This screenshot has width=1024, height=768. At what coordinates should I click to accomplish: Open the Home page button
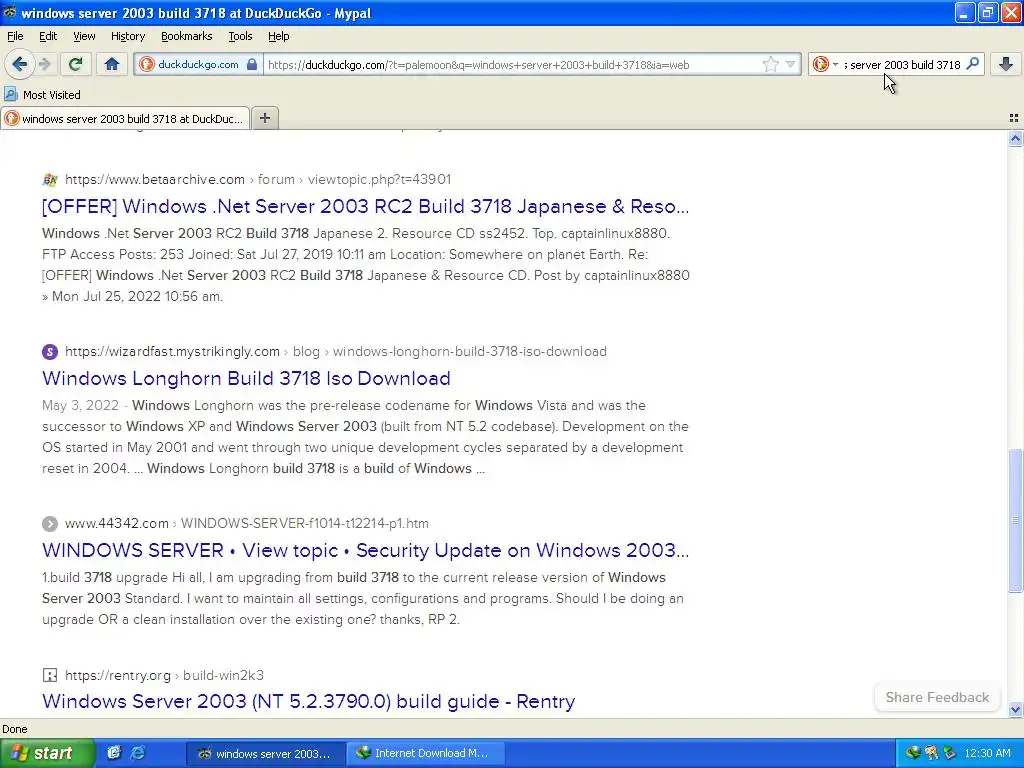tap(112, 64)
